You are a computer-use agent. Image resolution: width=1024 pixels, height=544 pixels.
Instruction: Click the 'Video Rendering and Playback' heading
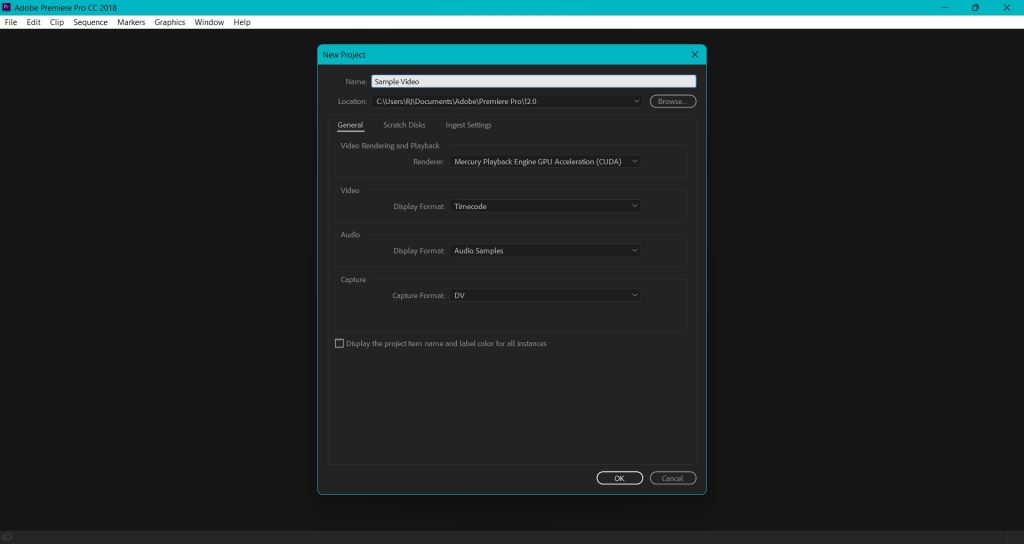pos(390,146)
